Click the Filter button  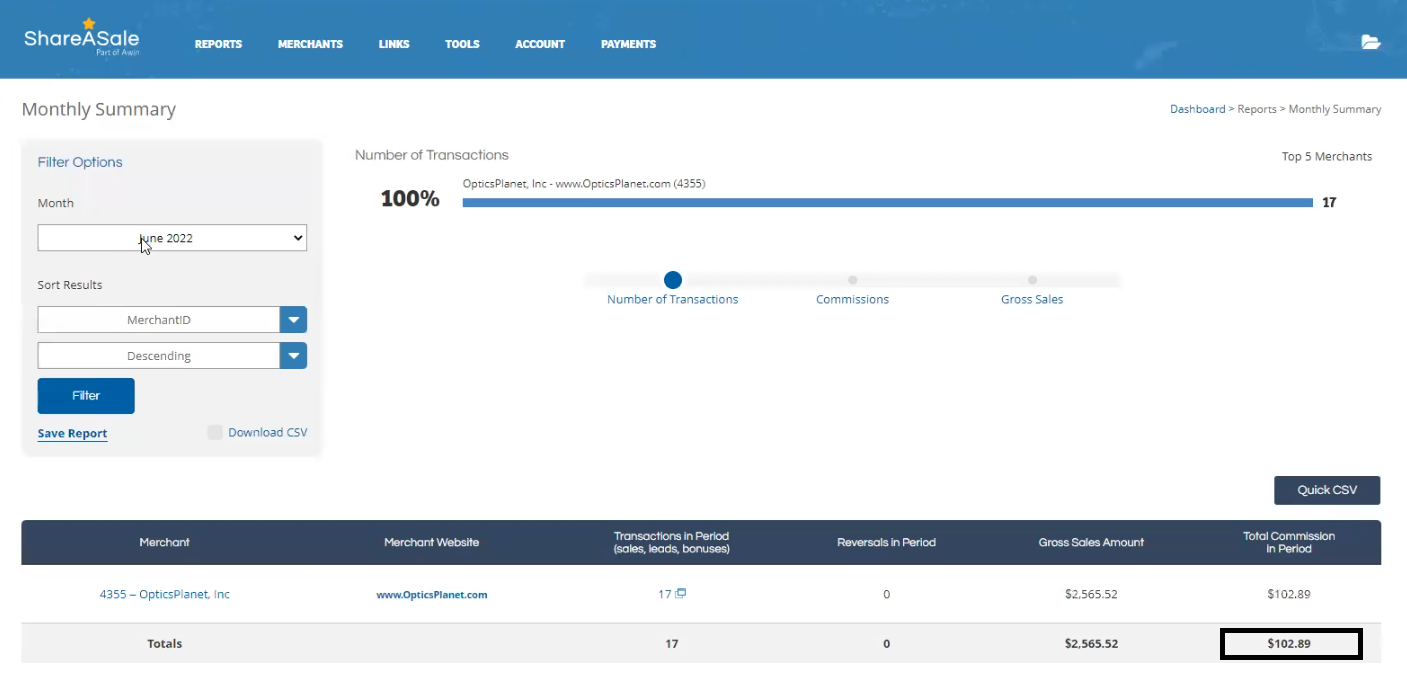(86, 396)
